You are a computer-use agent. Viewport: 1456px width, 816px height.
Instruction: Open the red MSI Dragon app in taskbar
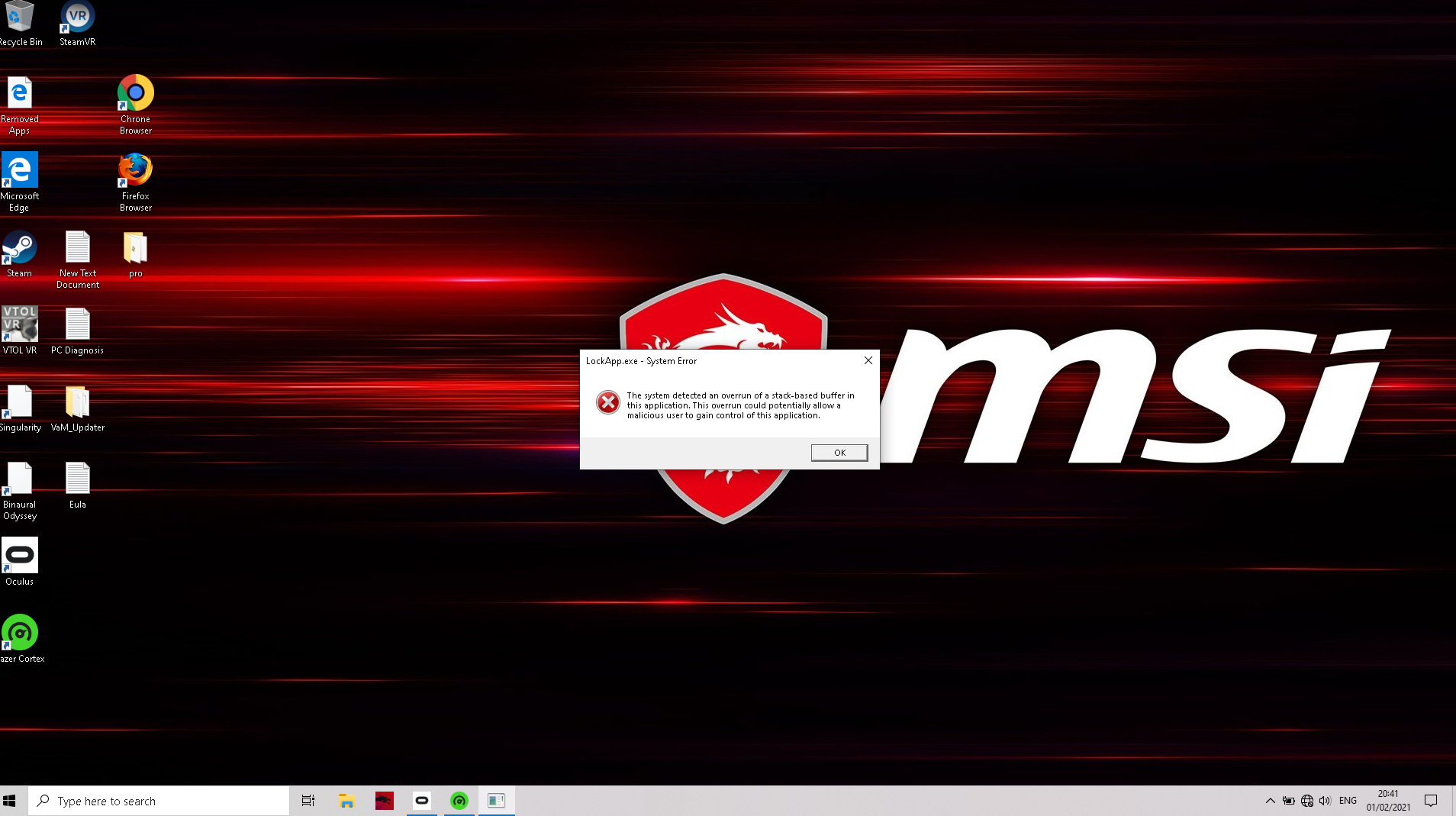pos(384,801)
